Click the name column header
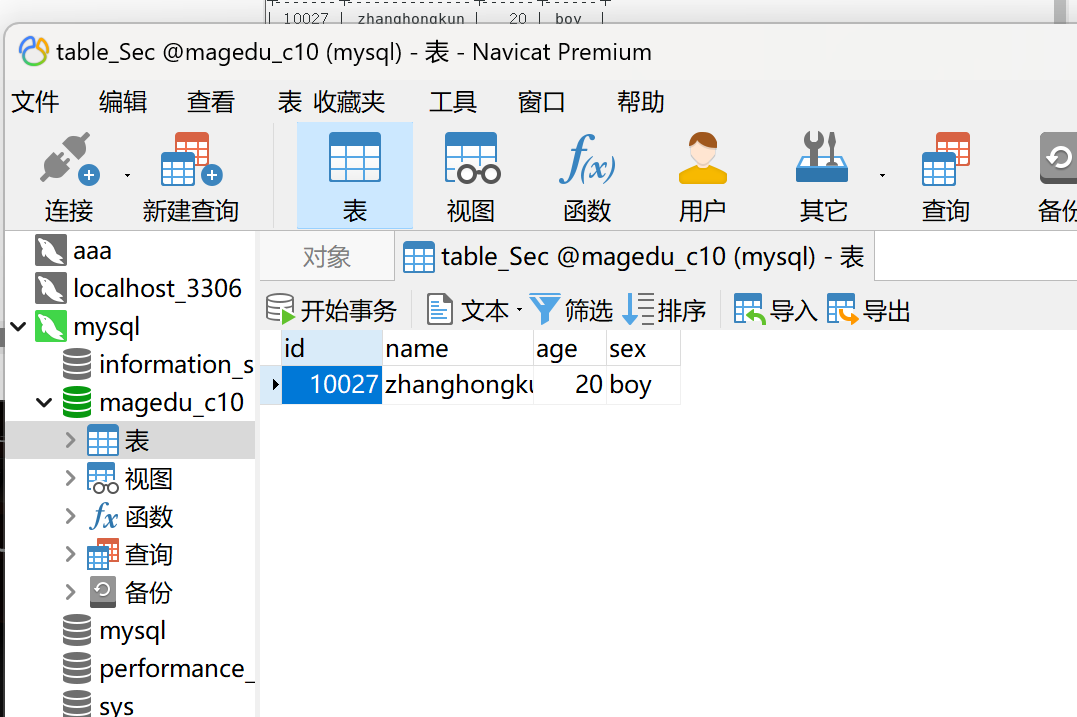 click(457, 348)
